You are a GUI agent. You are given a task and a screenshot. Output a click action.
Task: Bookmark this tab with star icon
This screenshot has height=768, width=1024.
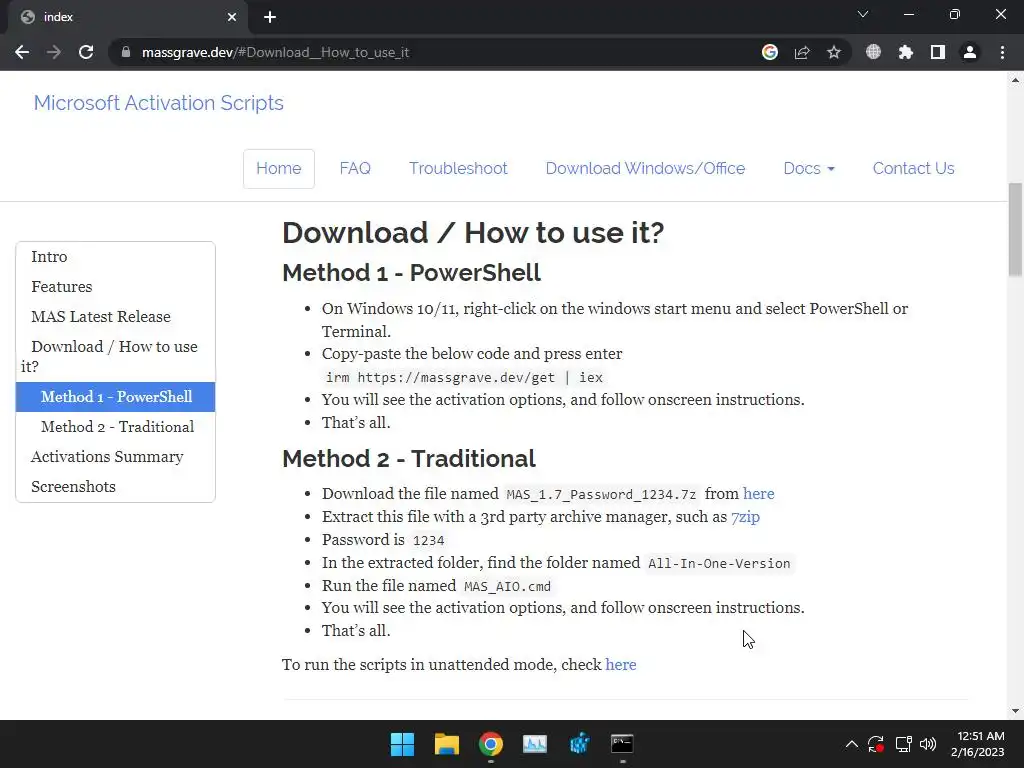point(834,52)
